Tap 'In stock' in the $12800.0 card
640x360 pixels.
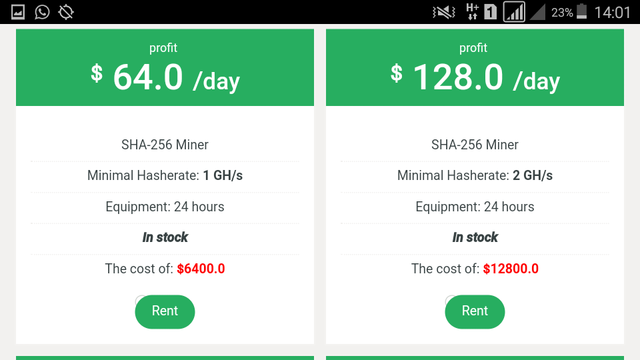pyautogui.click(x=475, y=237)
